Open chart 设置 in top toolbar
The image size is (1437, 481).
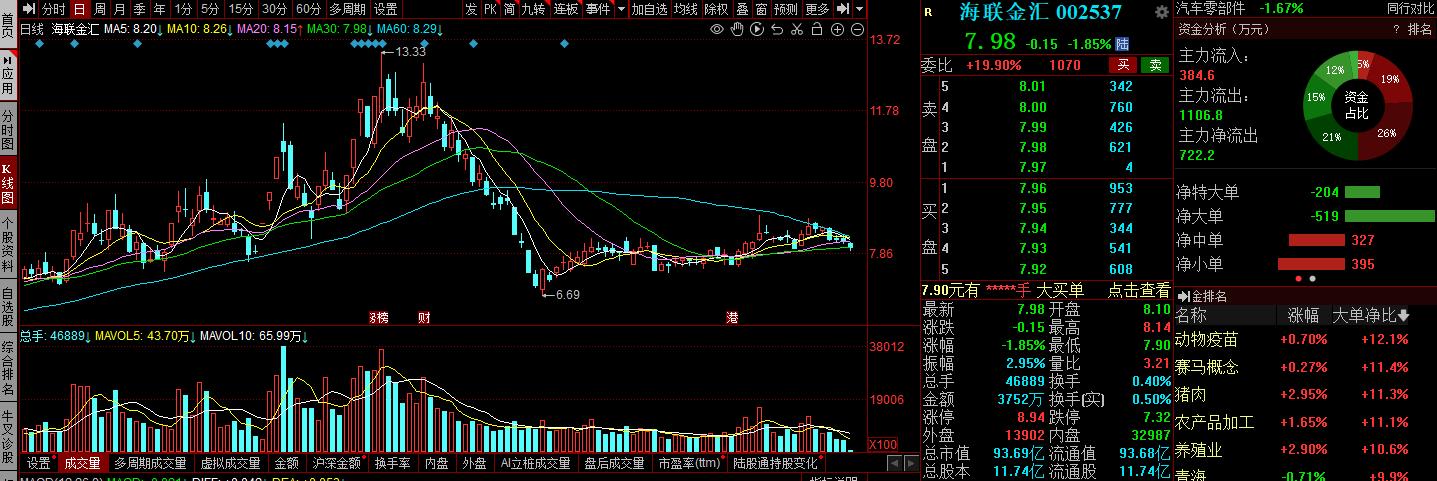click(386, 9)
